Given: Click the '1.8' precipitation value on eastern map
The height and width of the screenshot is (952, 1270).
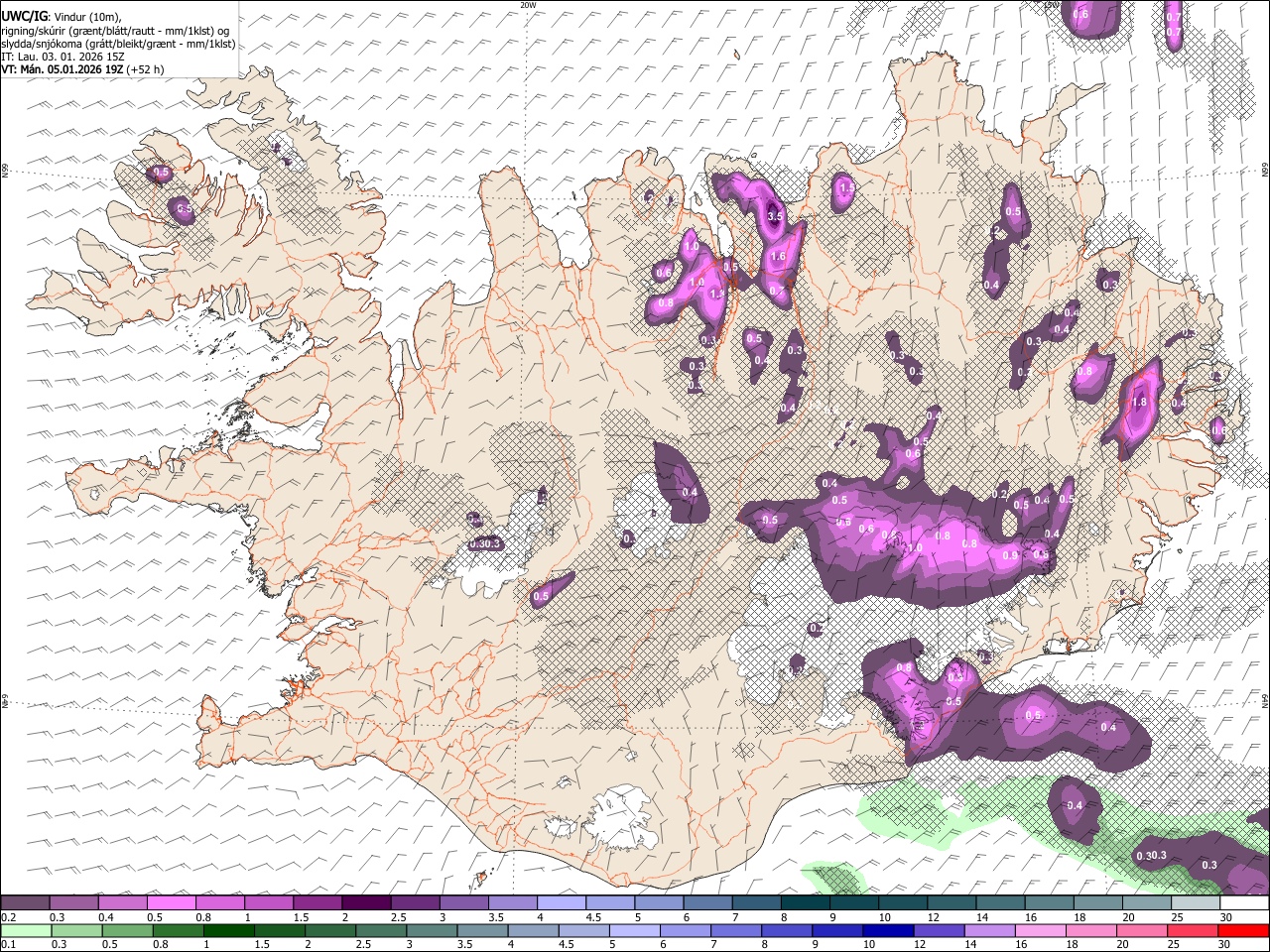Looking at the screenshot, I should pyautogui.click(x=1140, y=403).
